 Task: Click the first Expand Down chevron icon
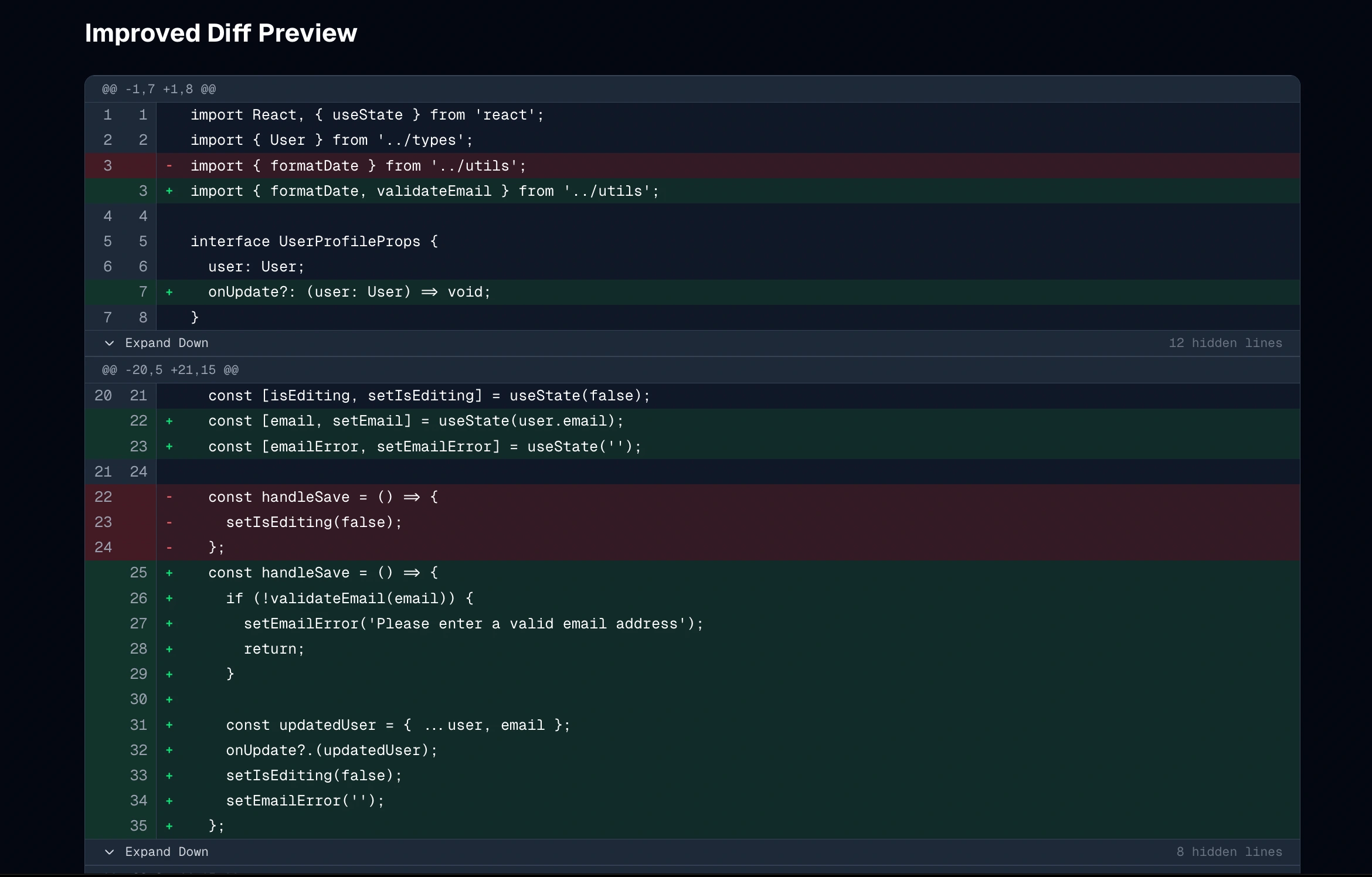click(x=109, y=344)
